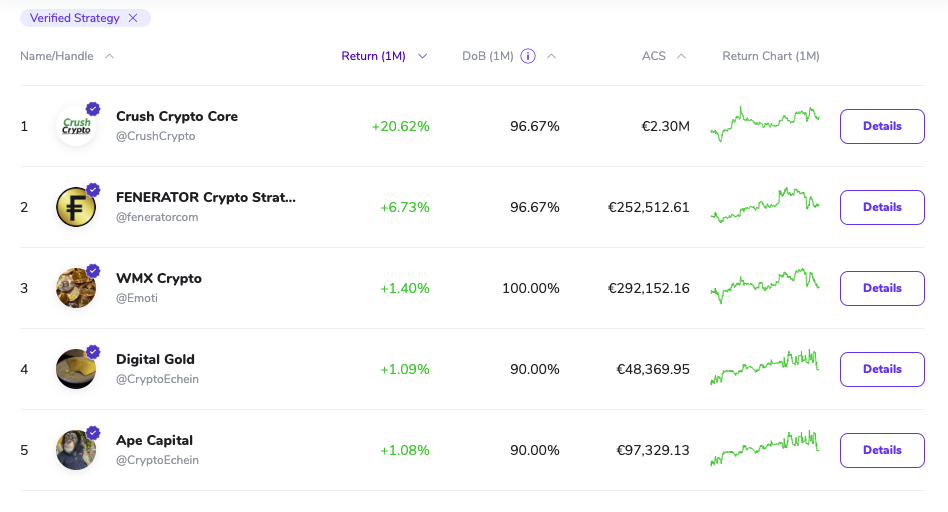Click the DoB (1M) info icon

(x=528, y=56)
